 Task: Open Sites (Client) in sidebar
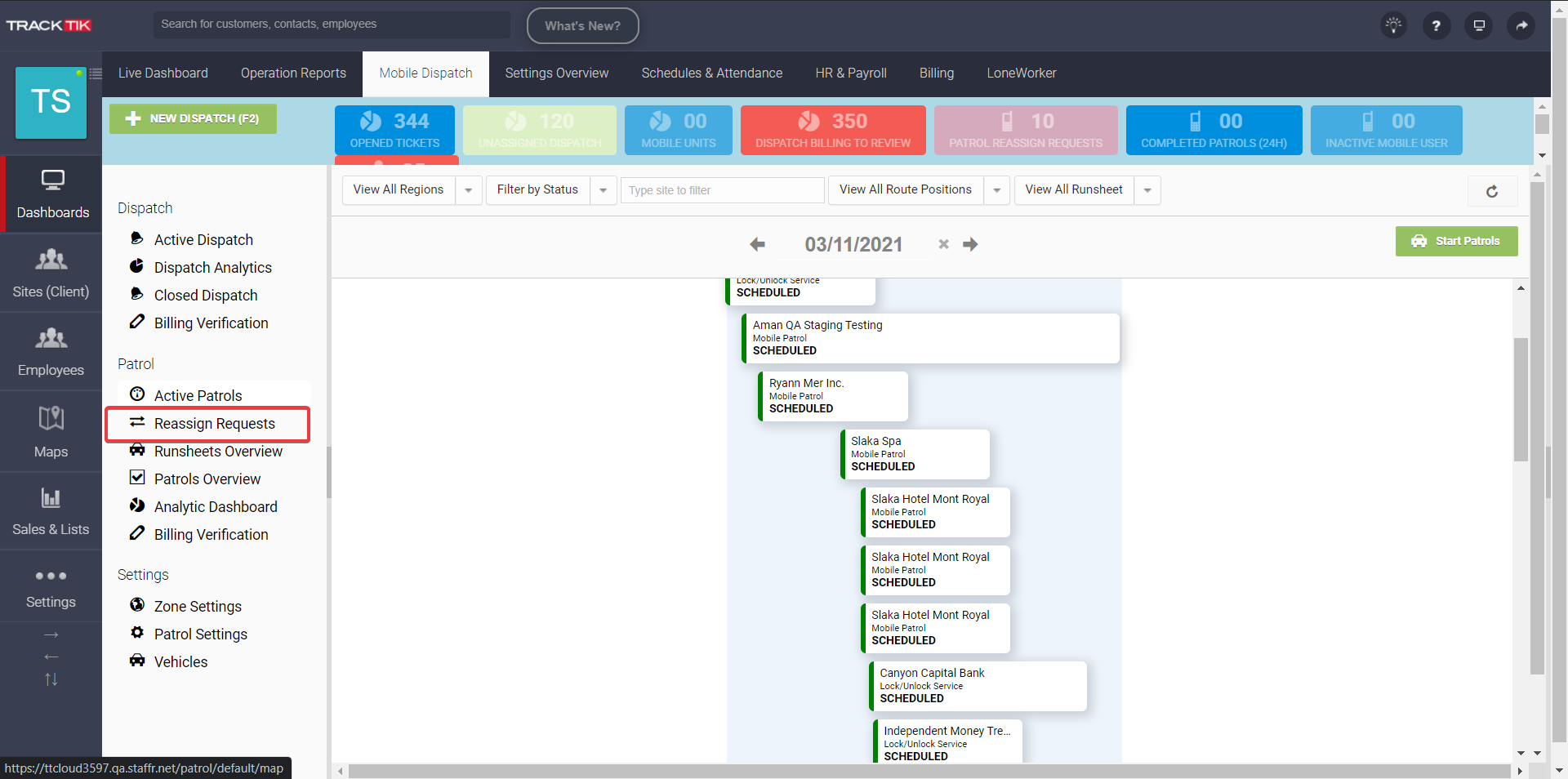pyautogui.click(x=51, y=274)
